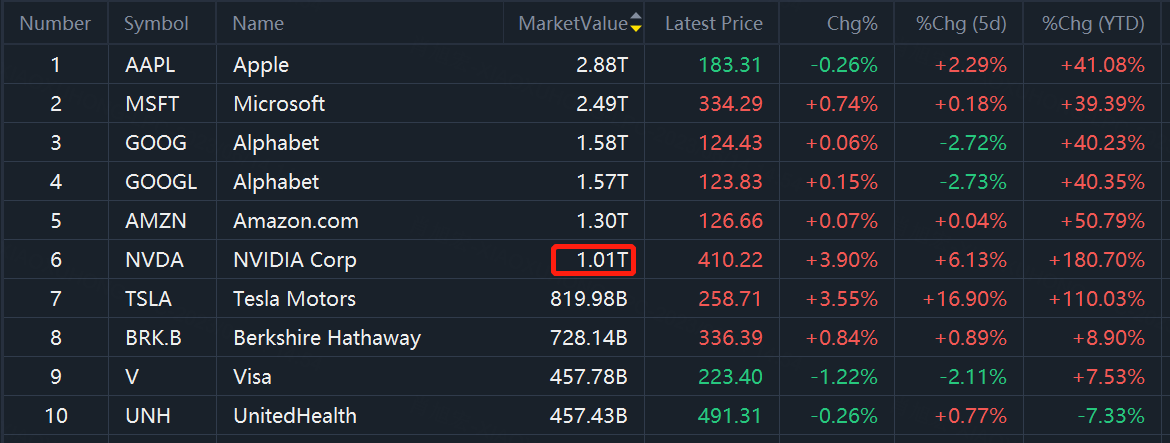Click Apple's latest price 183.31
1170x443 pixels.
(731, 65)
